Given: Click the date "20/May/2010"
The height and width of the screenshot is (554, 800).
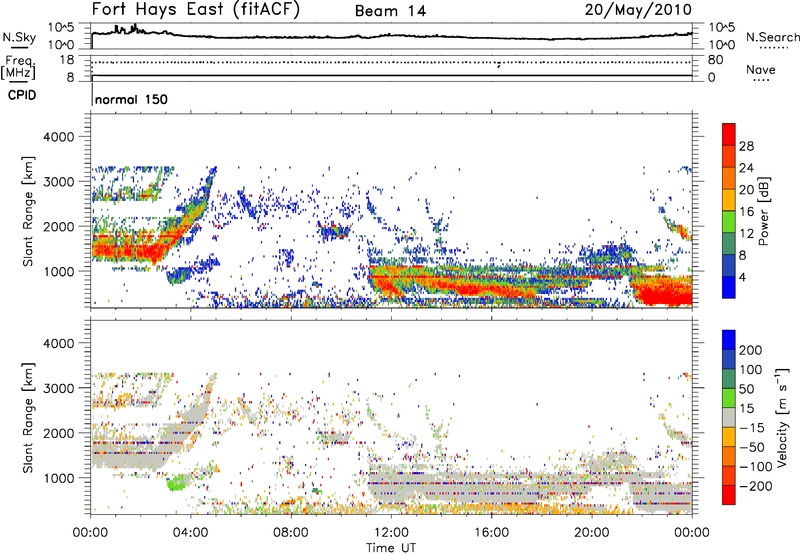Looking at the screenshot, I should point(638,9).
